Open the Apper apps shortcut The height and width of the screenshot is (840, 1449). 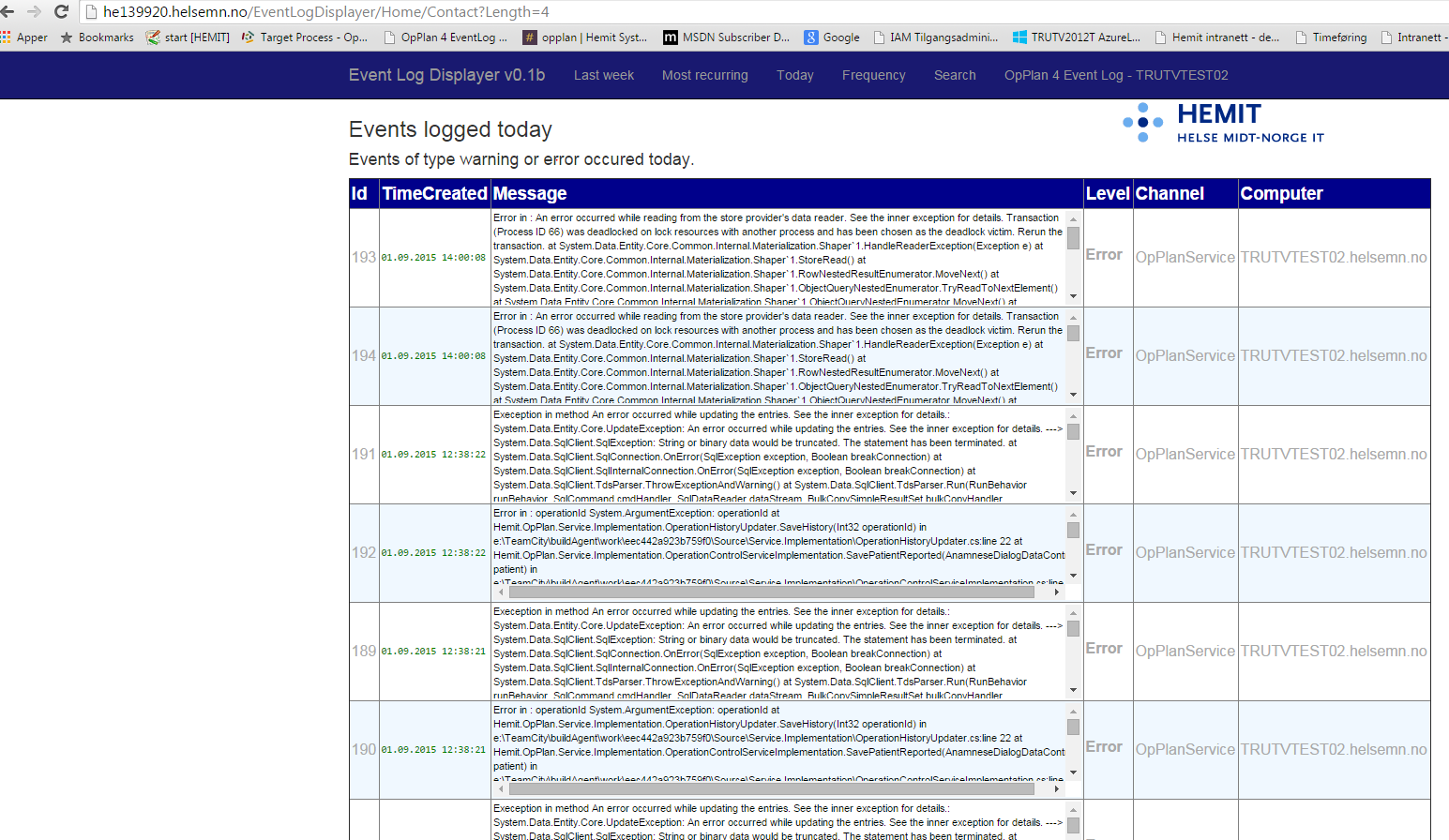(x=24, y=37)
